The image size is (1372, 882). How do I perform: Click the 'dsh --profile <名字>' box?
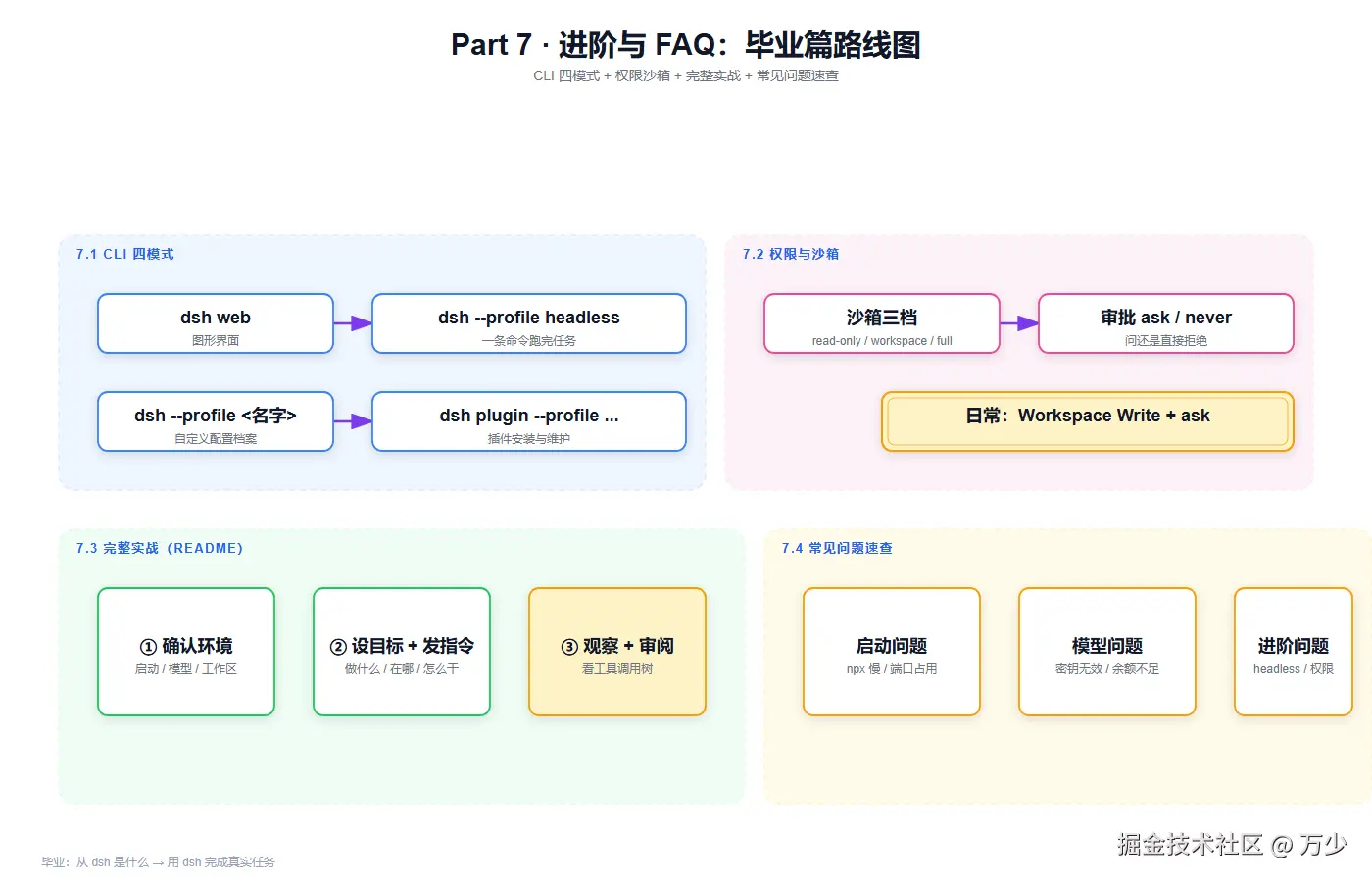pos(216,421)
